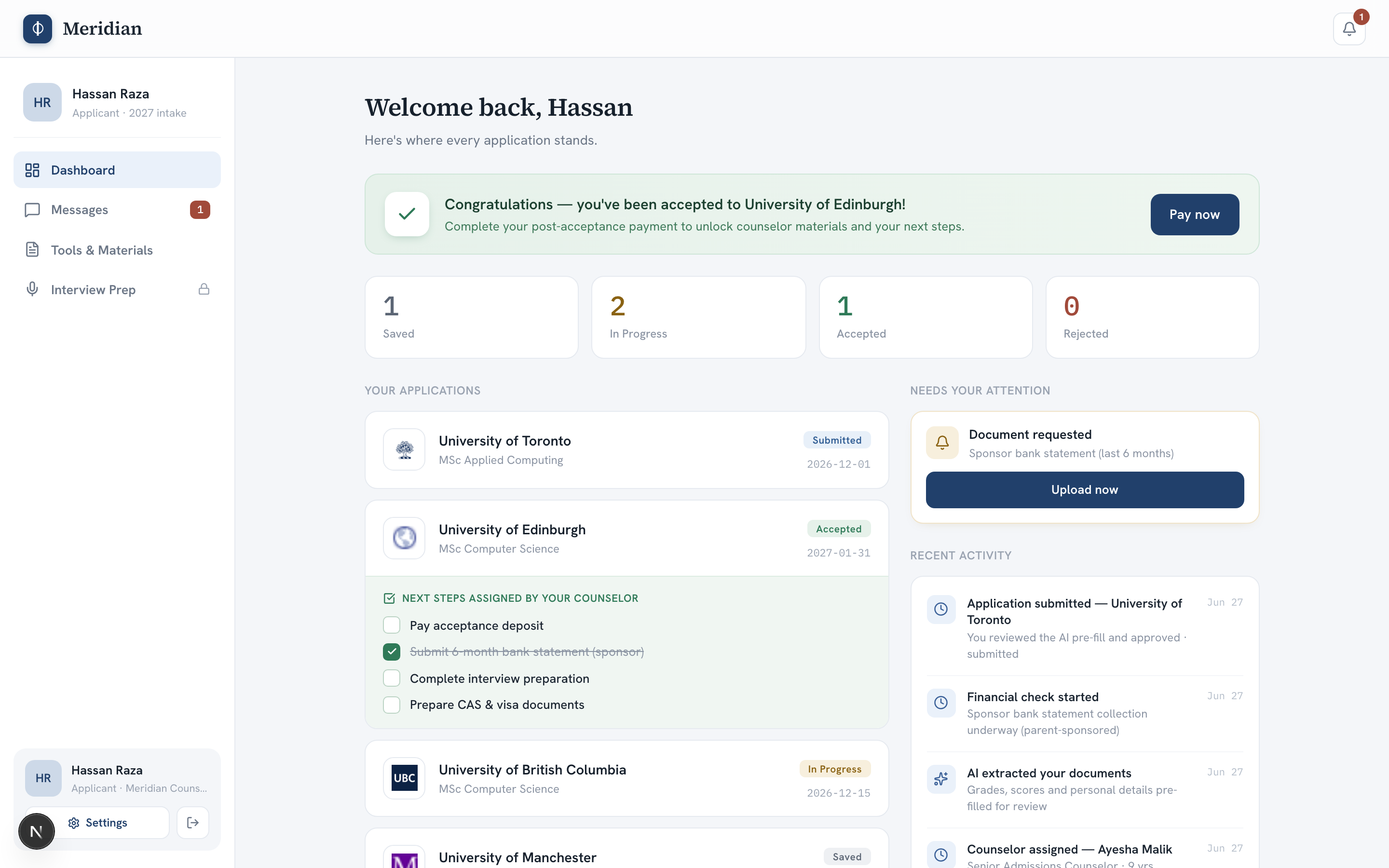Screen dimensions: 1389x868
Task: Click the 2027-01-31 deadline date
Action: coord(839,553)
